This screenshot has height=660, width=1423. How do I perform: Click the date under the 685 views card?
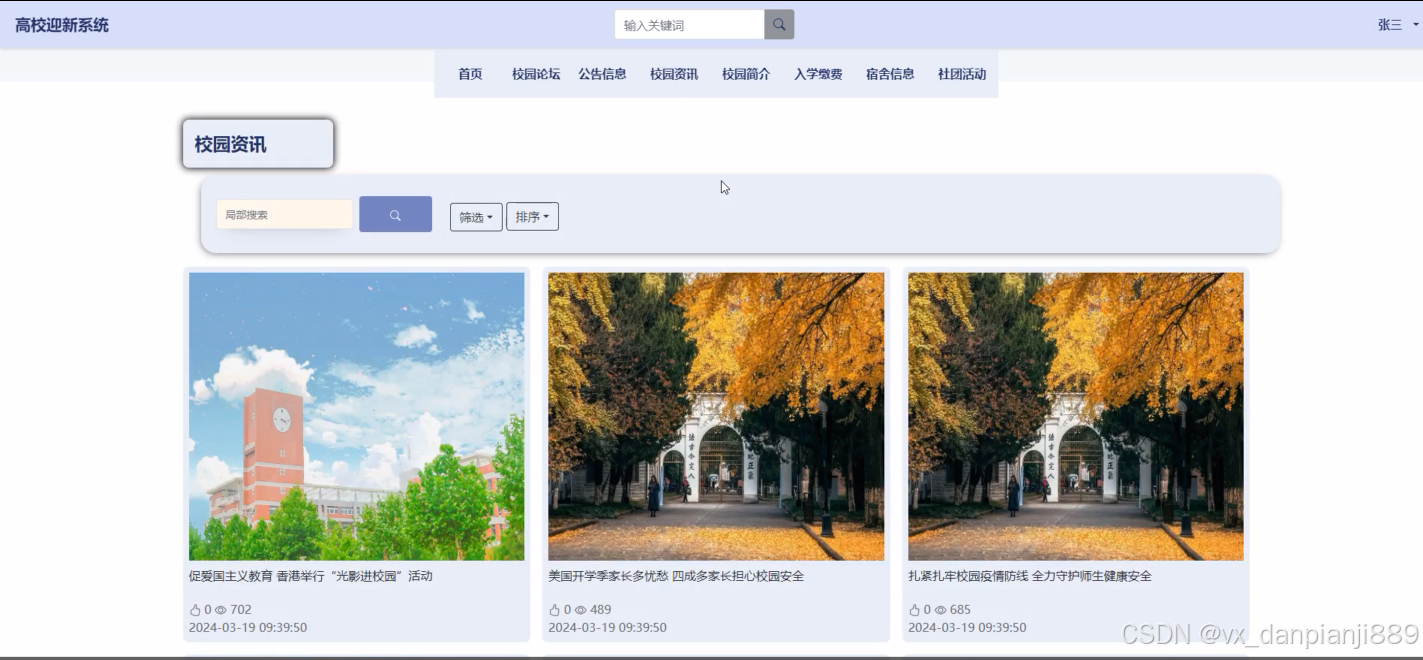click(x=967, y=628)
